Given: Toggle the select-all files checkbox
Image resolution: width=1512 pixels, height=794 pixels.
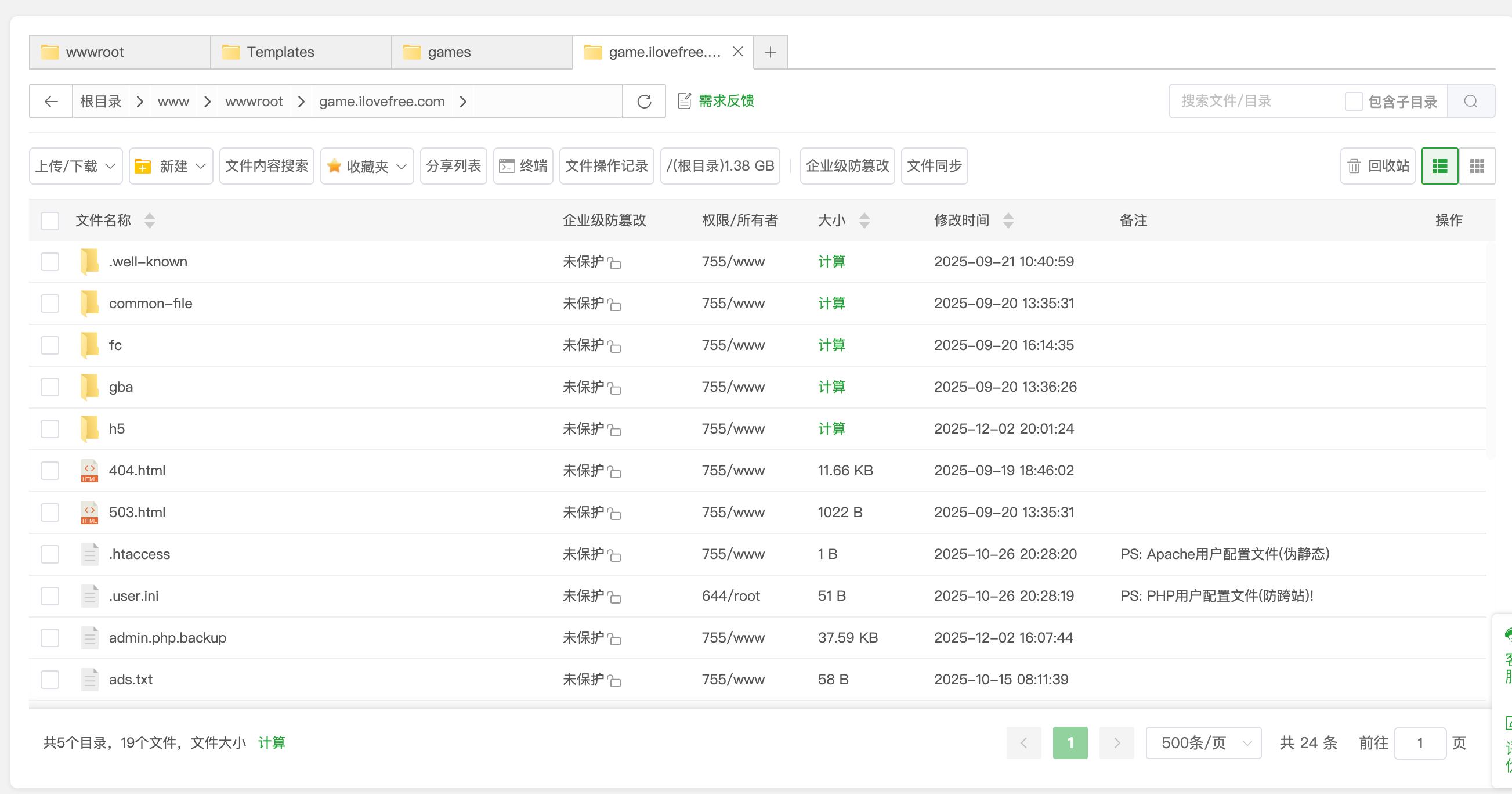Looking at the screenshot, I should [x=50, y=221].
